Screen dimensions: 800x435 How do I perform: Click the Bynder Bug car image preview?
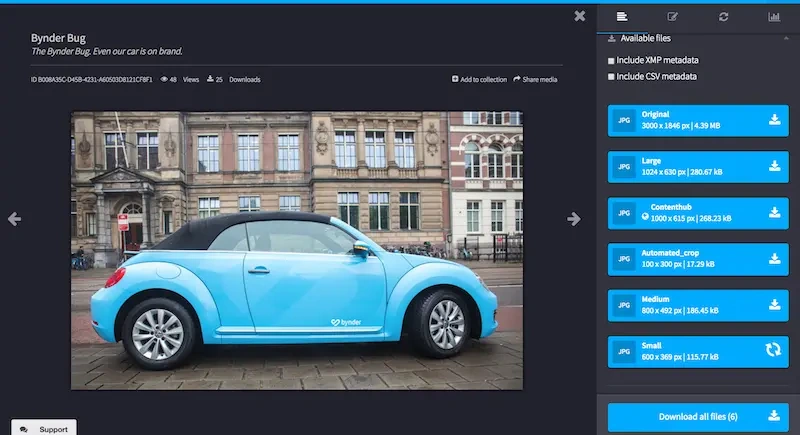[297, 249]
